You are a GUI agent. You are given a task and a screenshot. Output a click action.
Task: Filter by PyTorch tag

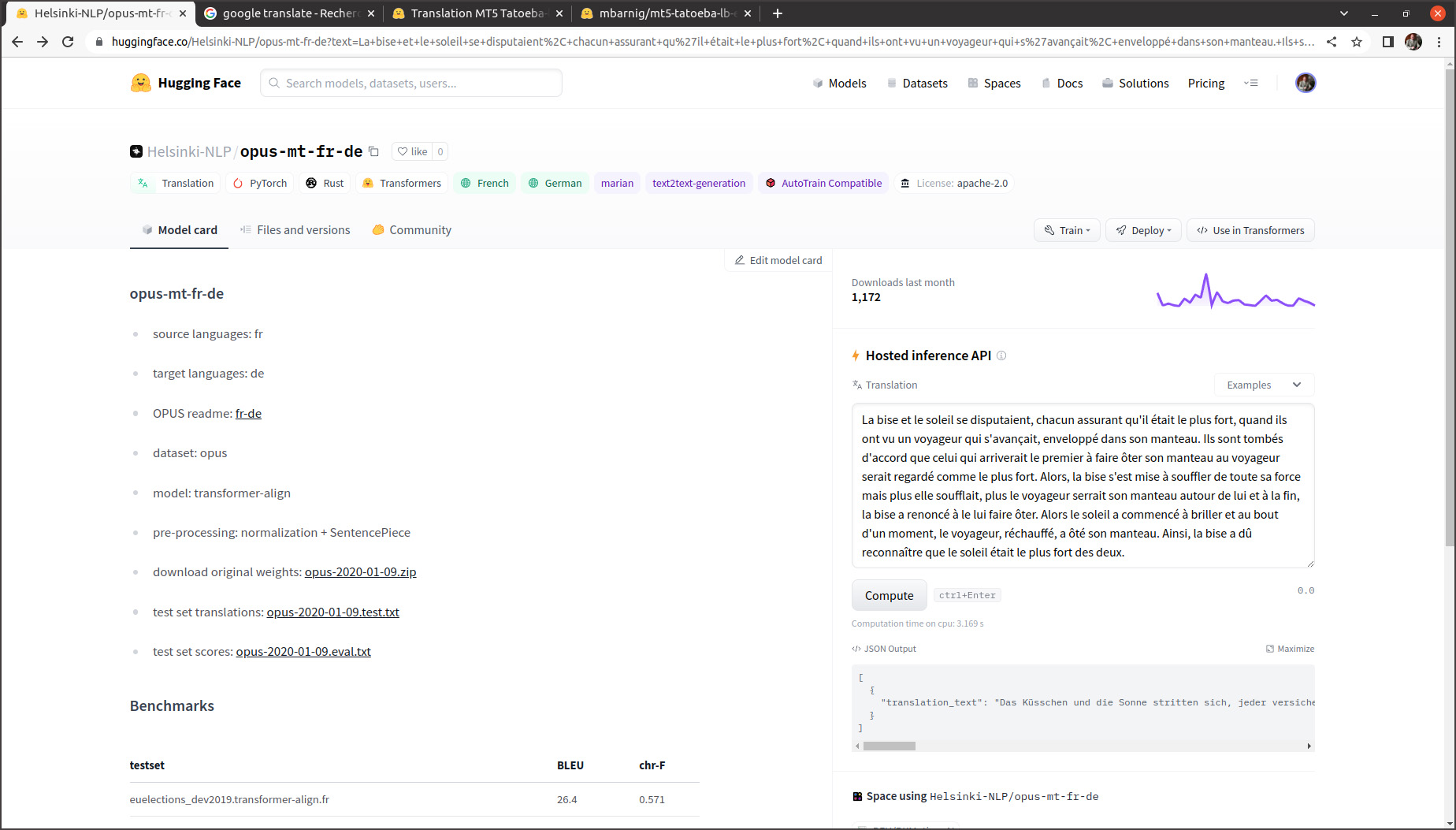point(261,183)
